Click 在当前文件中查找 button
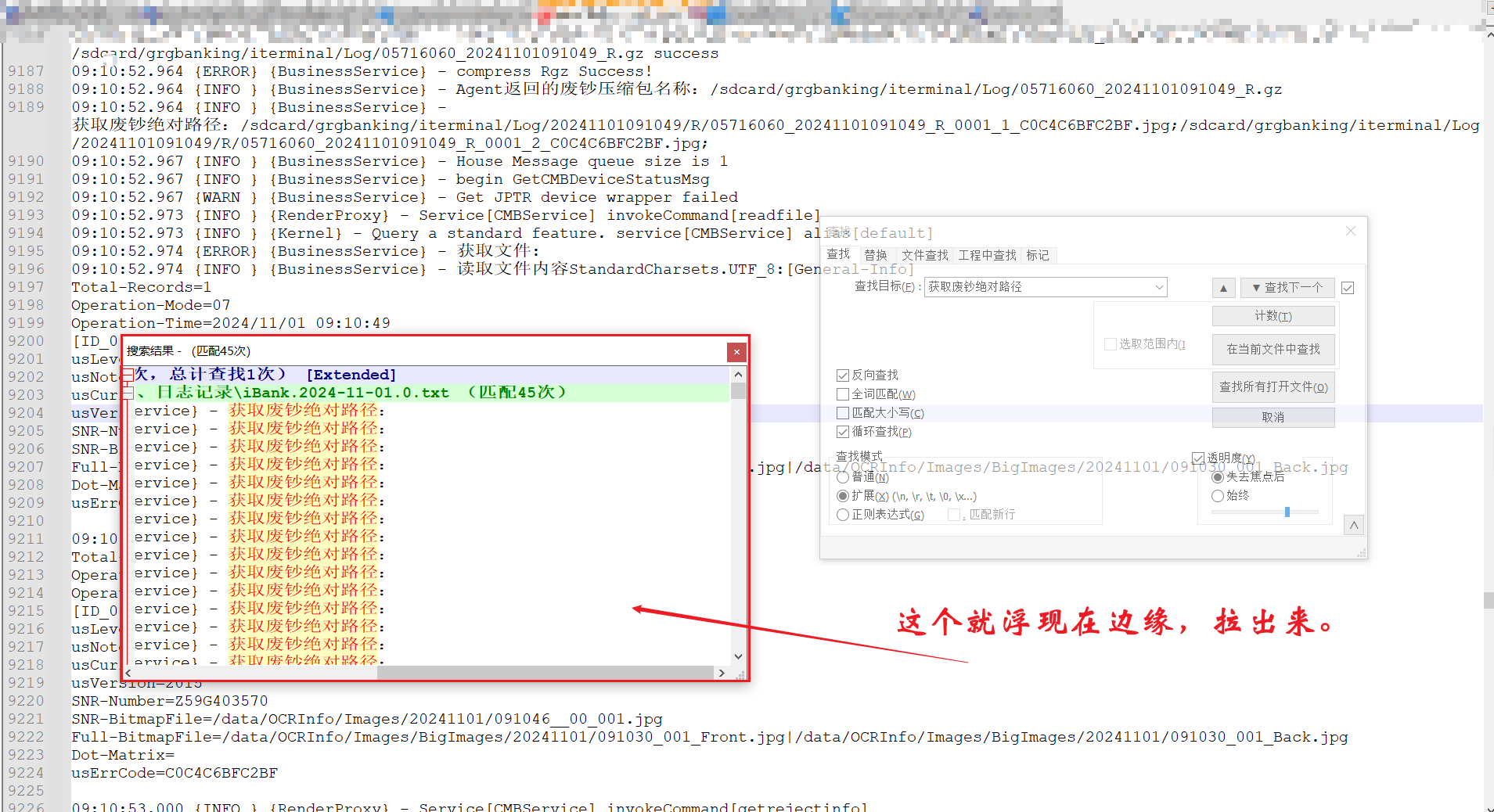Viewport: 1494px width, 812px height. coord(1273,349)
